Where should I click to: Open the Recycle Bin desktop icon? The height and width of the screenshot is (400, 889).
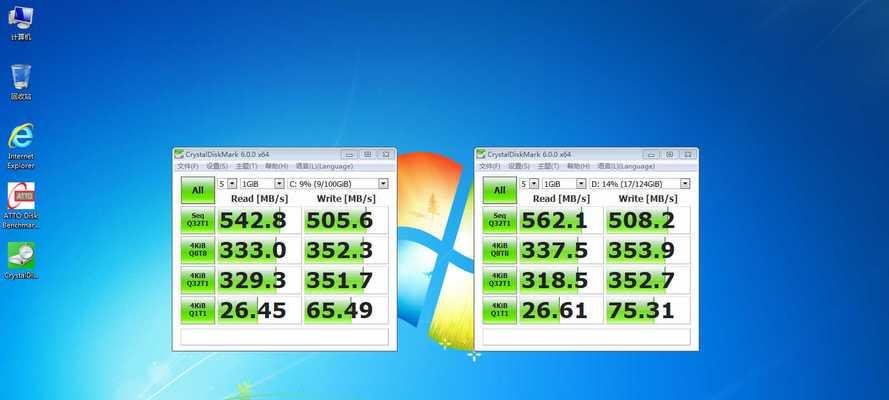(x=21, y=83)
